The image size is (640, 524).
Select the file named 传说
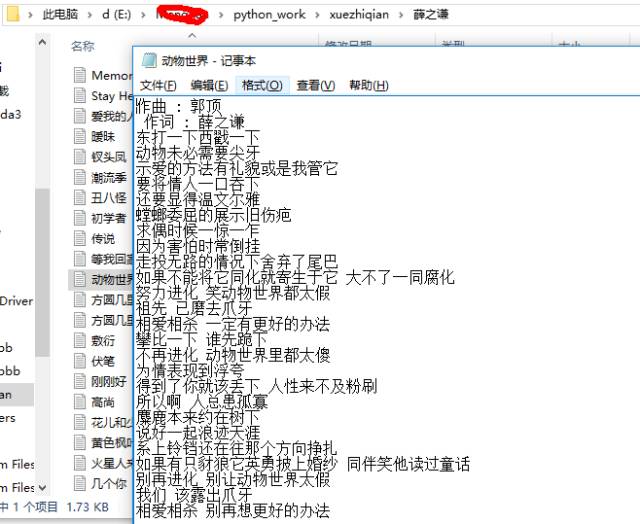point(103,238)
